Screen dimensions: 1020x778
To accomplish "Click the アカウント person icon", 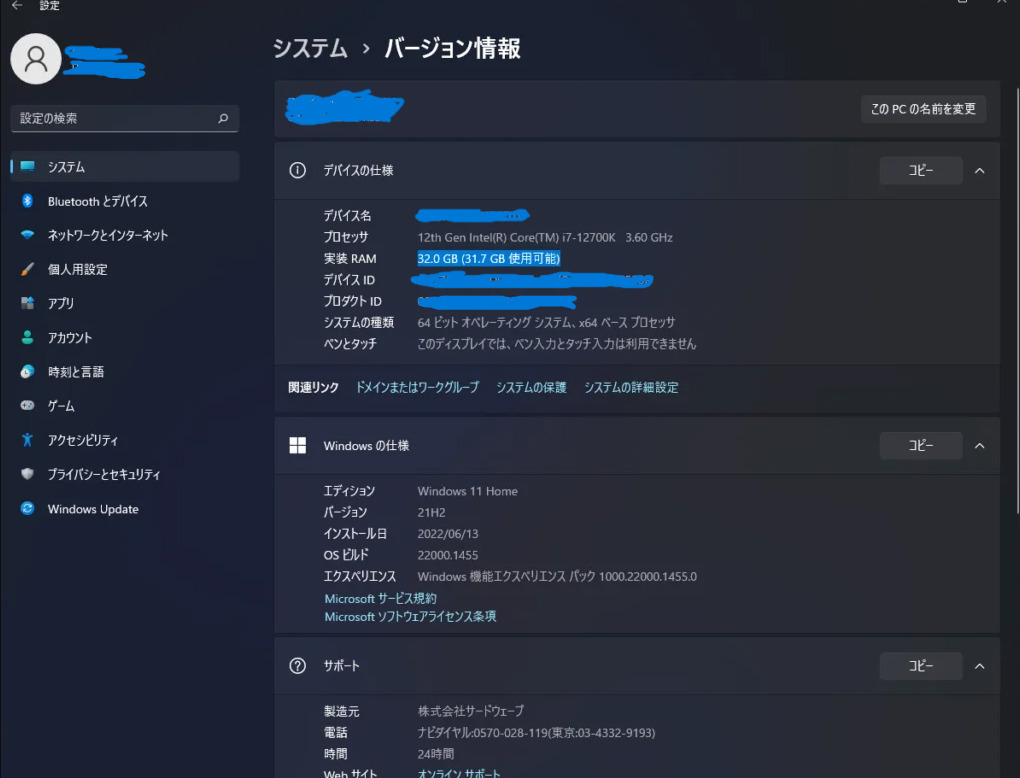I will [27, 338].
